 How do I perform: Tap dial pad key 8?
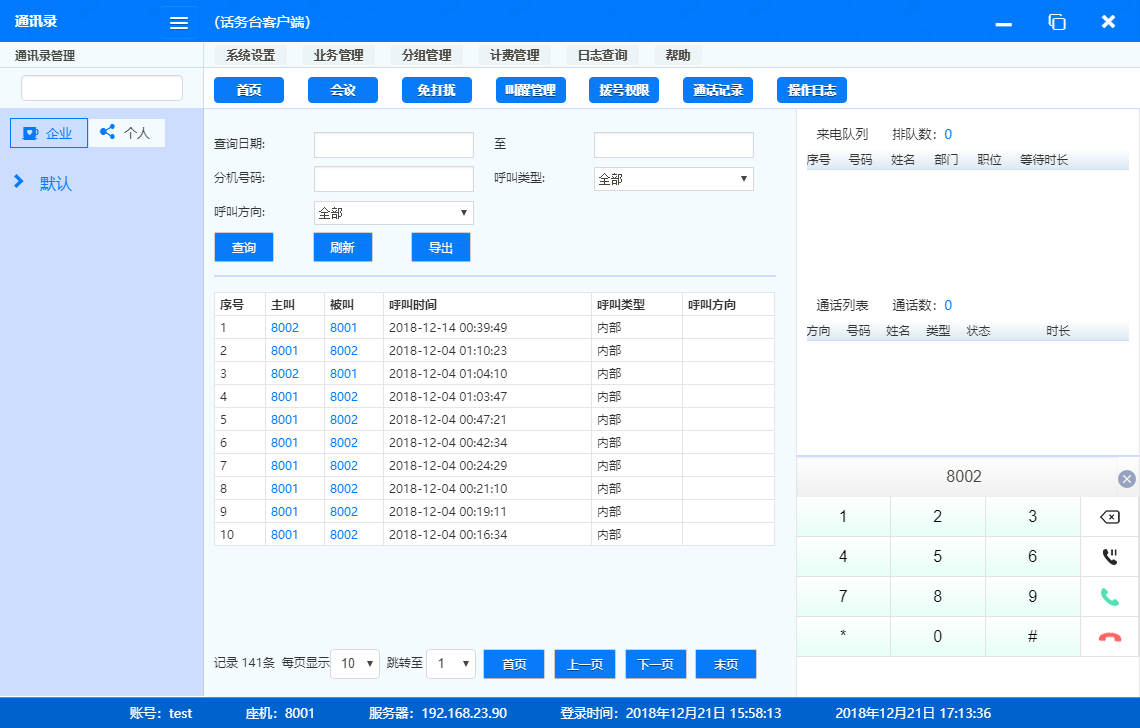tap(938, 597)
